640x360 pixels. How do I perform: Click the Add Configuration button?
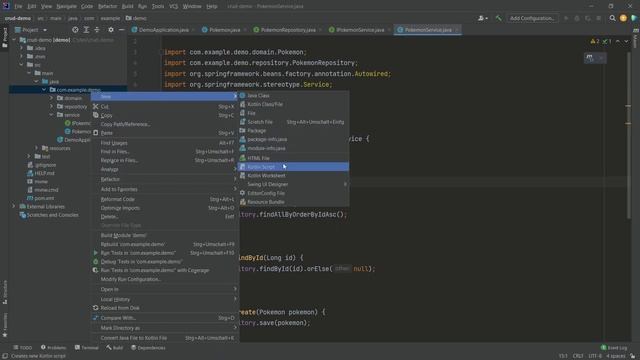(532, 18)
